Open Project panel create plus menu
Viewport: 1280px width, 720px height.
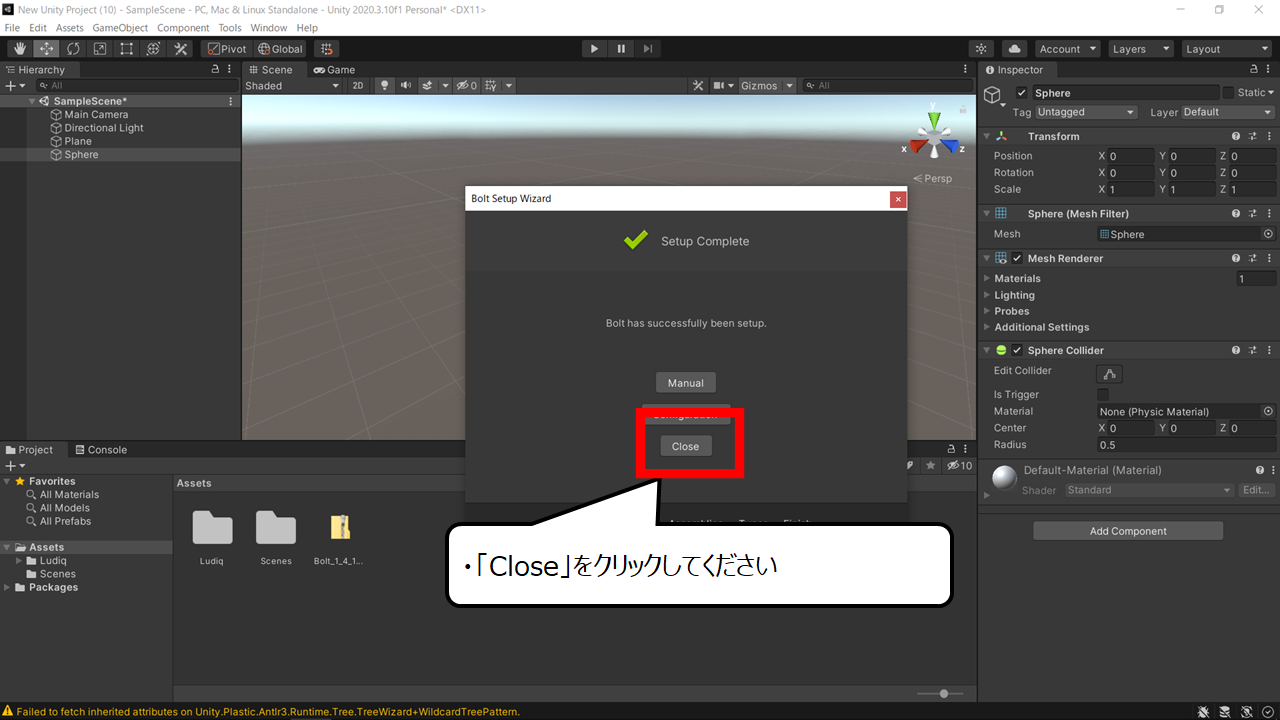click(x=15, y=466)
